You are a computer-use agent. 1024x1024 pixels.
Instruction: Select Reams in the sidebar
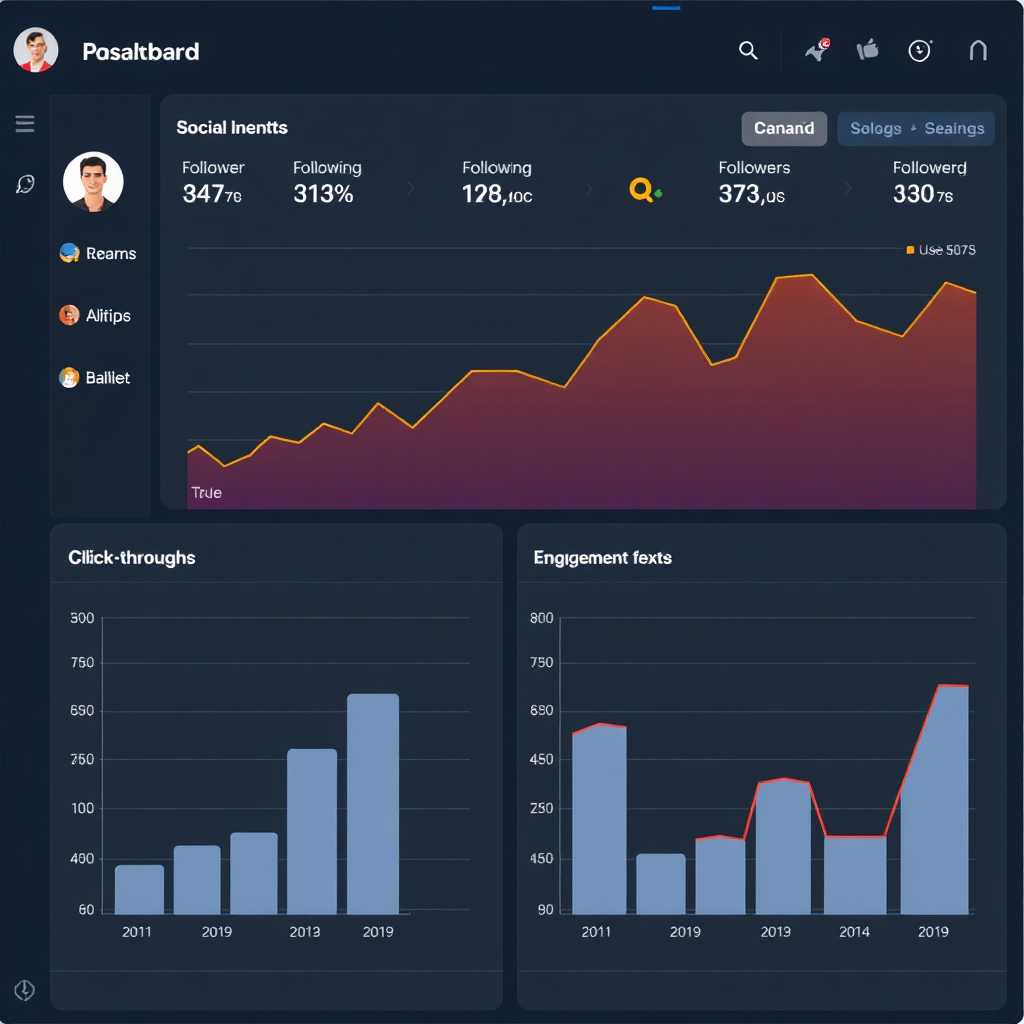[98, 254]
